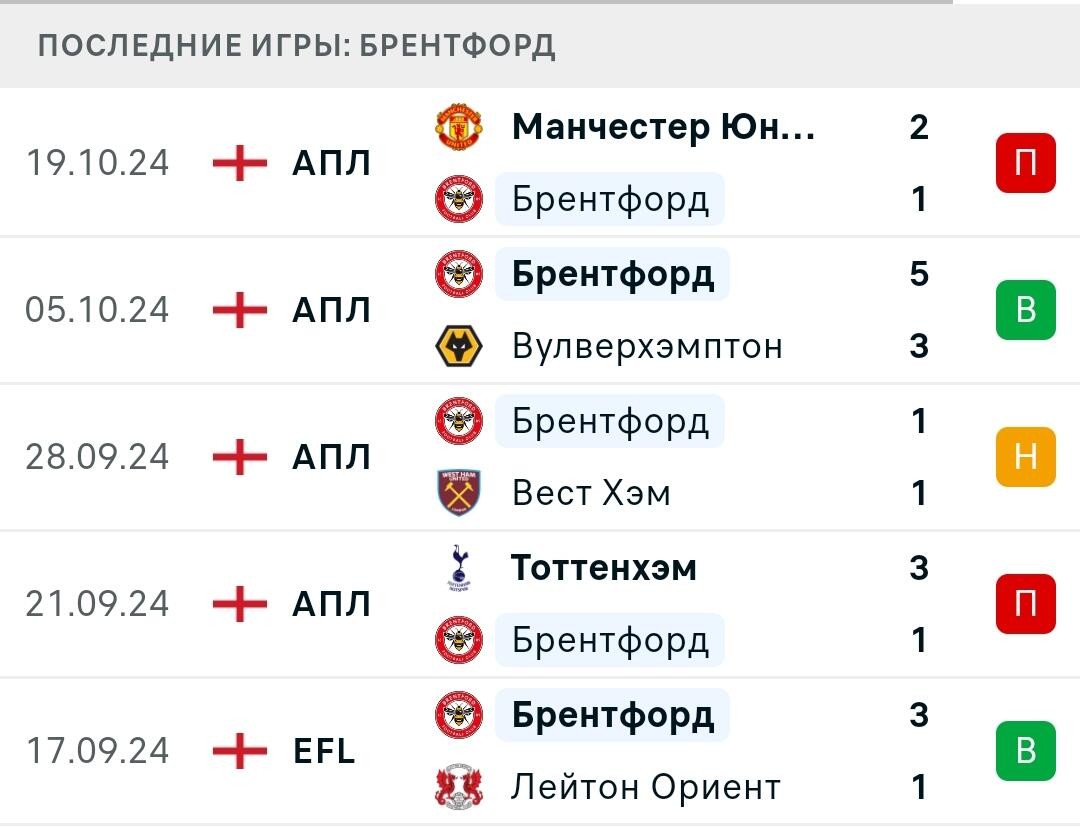Click the 21.09.24 match date
This screenshot has width=1080, height=828.
97,604
